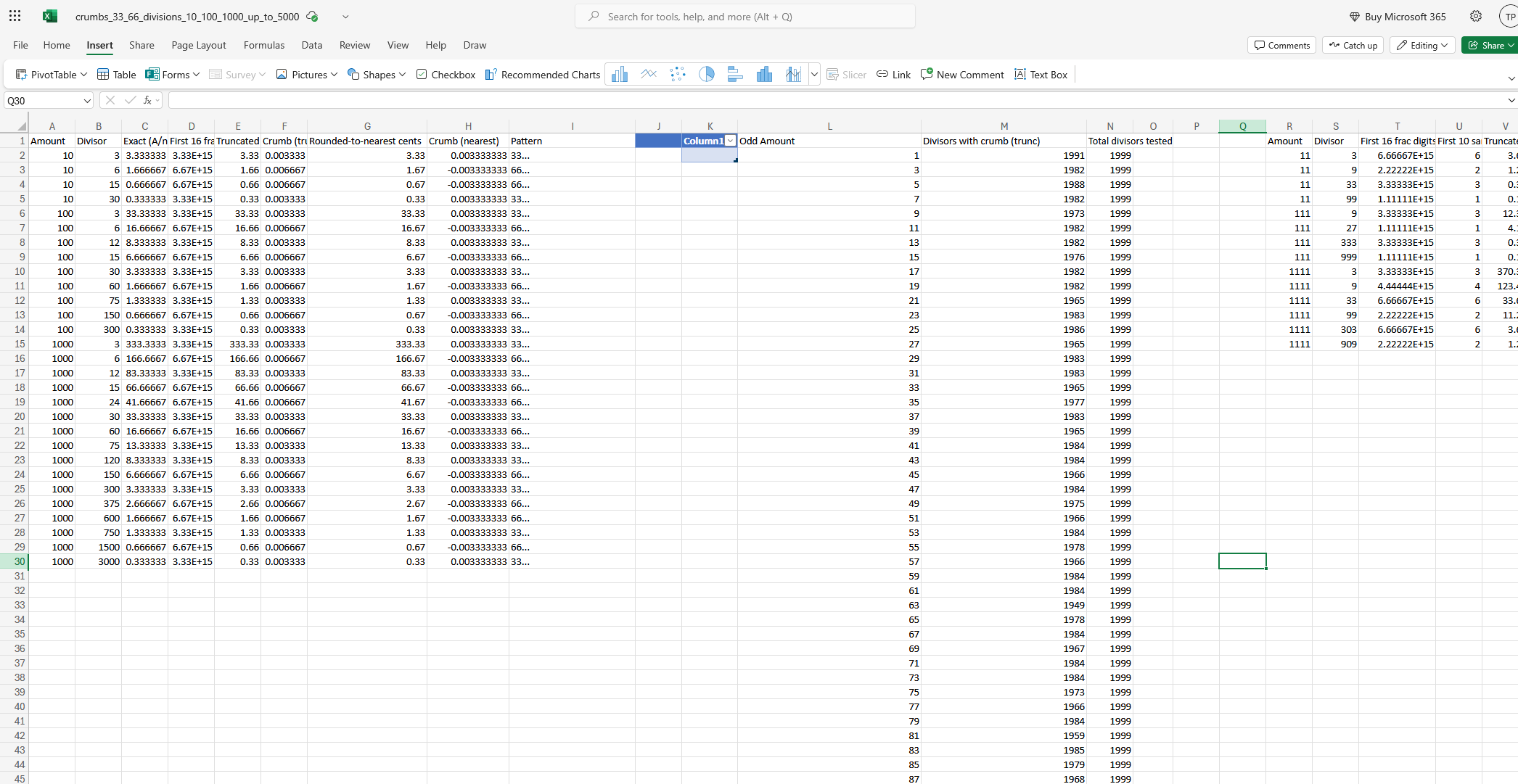This screenshot has width=1518, height=784.
Task: Select column header G
Action: (x=367, y=126)
